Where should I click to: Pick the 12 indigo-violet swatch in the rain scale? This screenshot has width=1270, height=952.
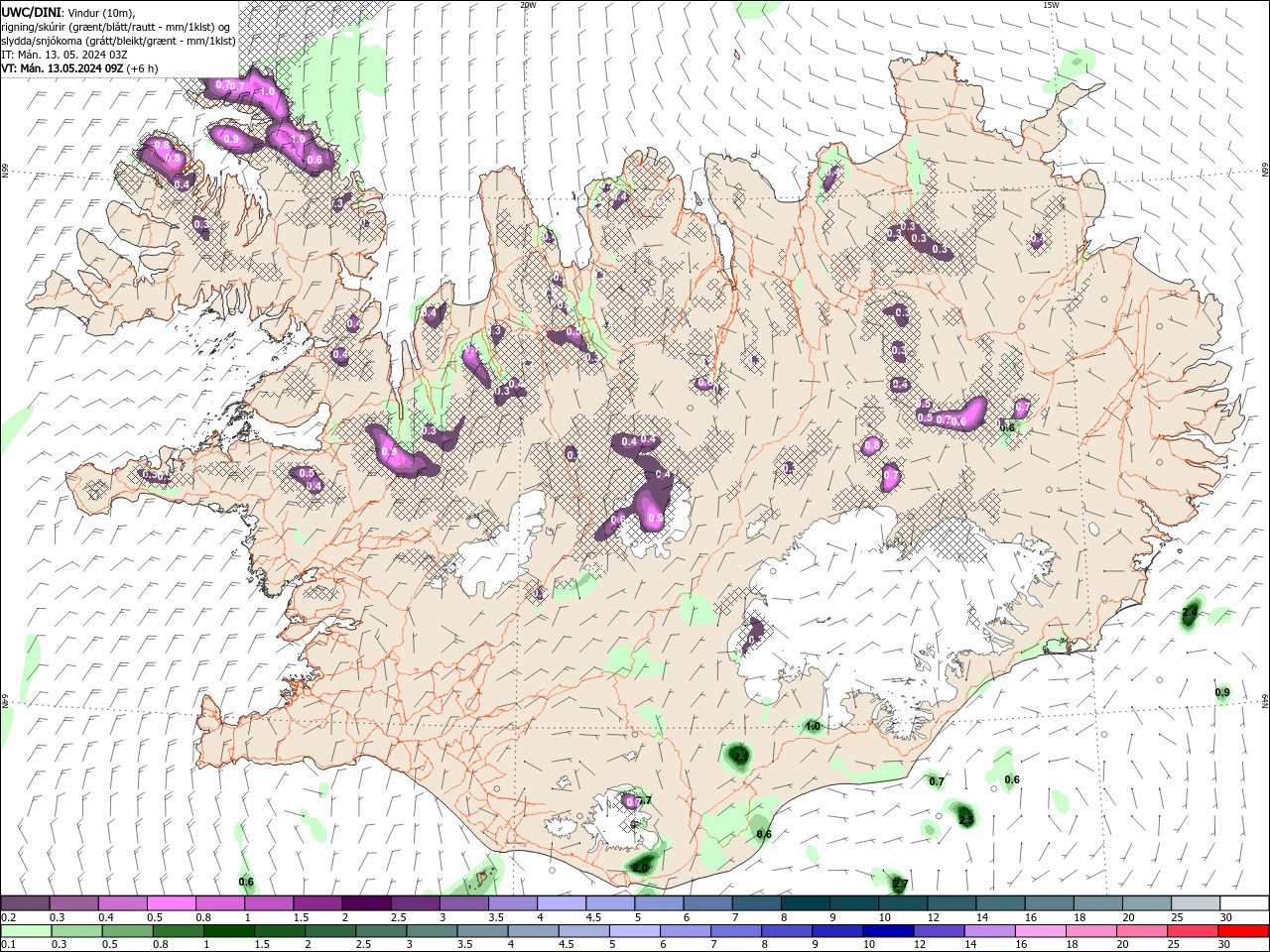click(x=938, y=931)
